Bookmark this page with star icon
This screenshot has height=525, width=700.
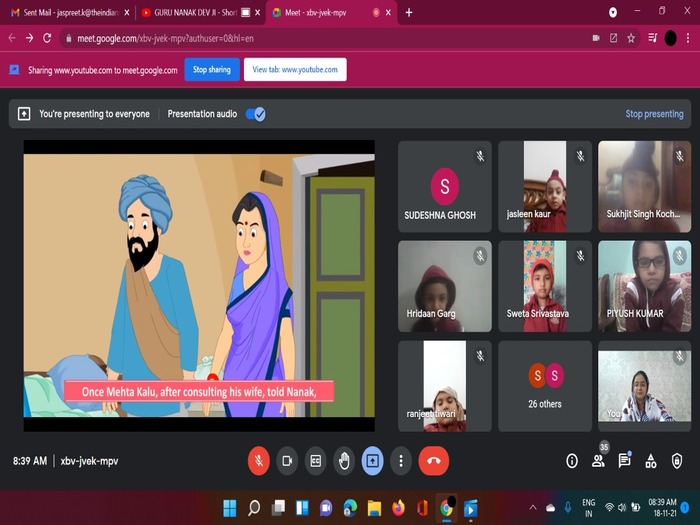tap(631, 38)
